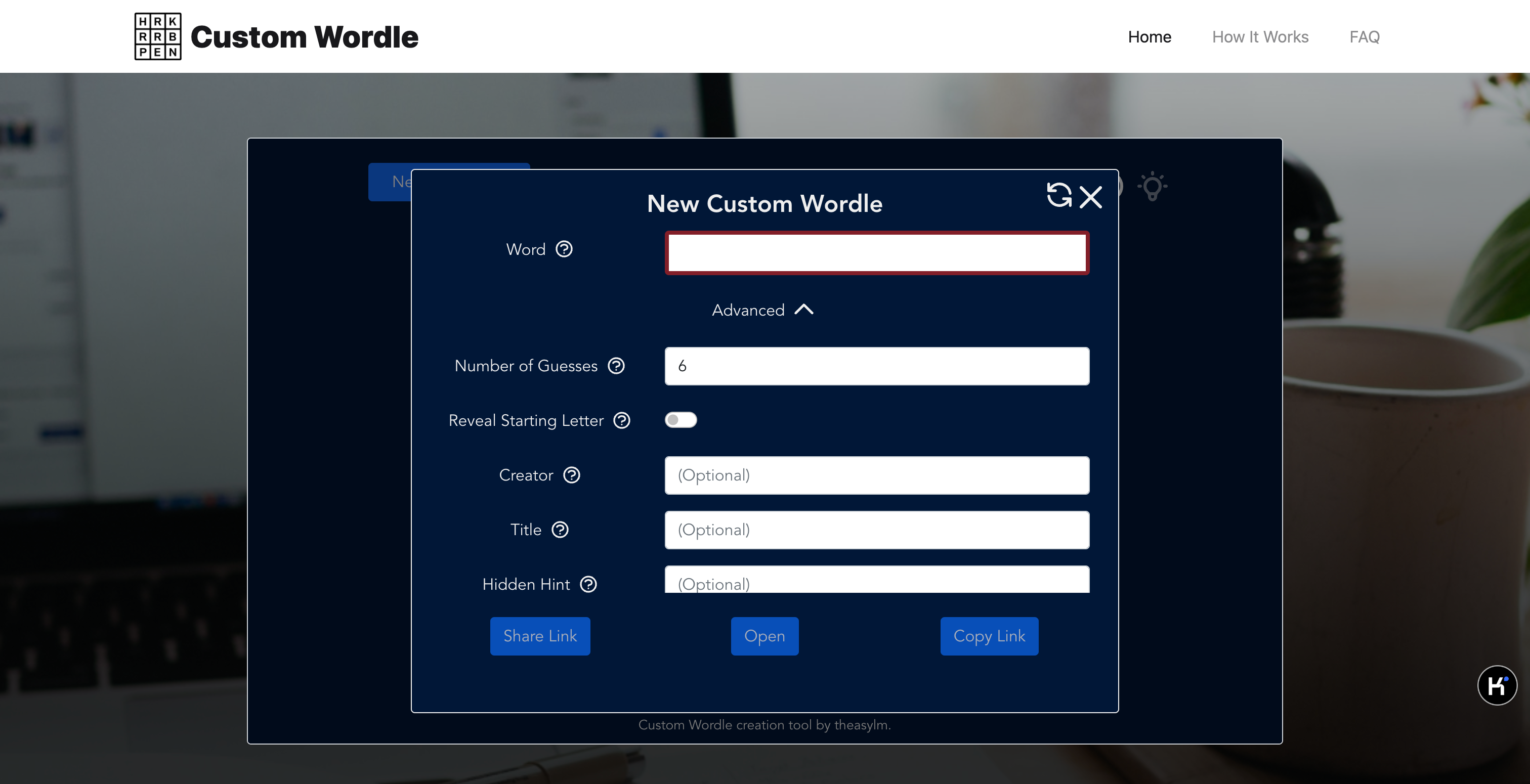Click the K badge in the bottom corner
This screenshot has height=784, width=1530.
pos(1496,684)
